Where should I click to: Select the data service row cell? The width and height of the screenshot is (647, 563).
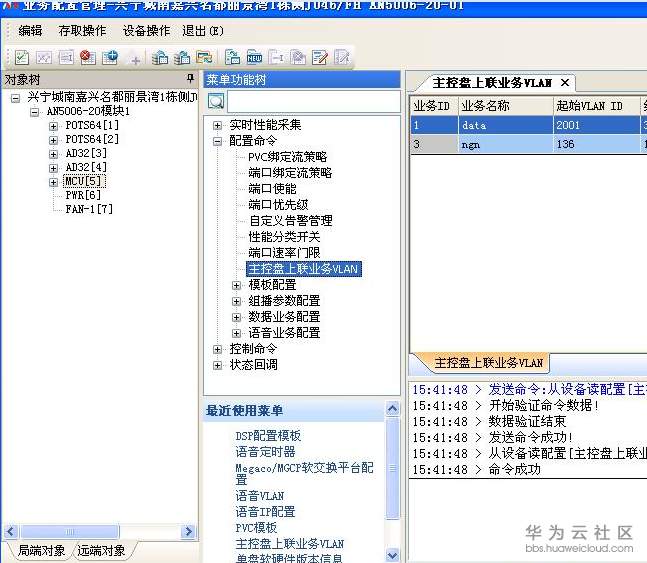(x=505, y=125)
